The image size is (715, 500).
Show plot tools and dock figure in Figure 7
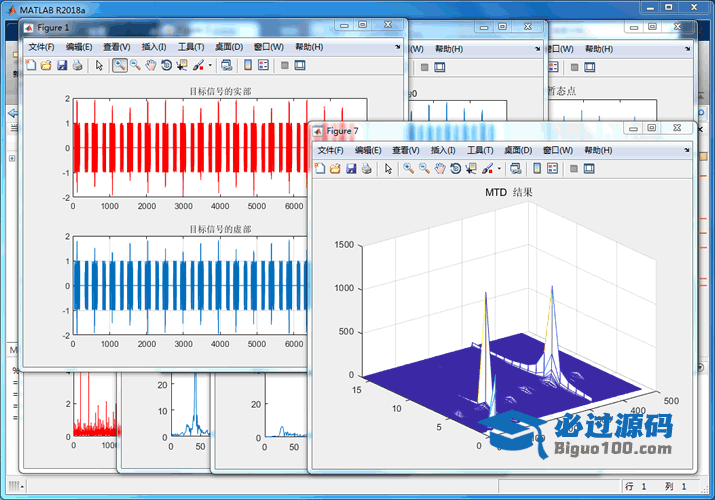589,169
